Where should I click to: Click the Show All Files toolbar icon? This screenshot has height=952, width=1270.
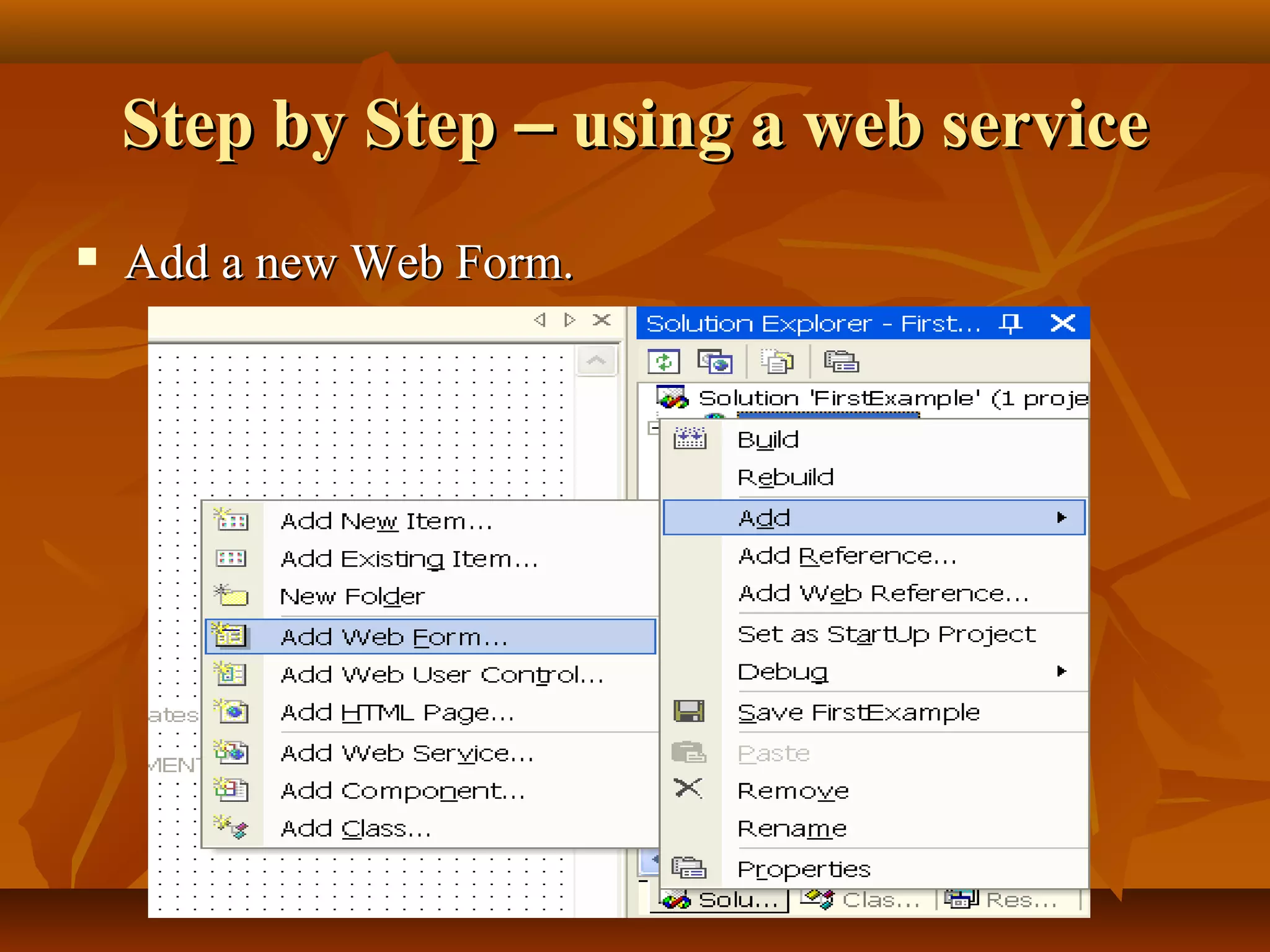coord(777,362)
